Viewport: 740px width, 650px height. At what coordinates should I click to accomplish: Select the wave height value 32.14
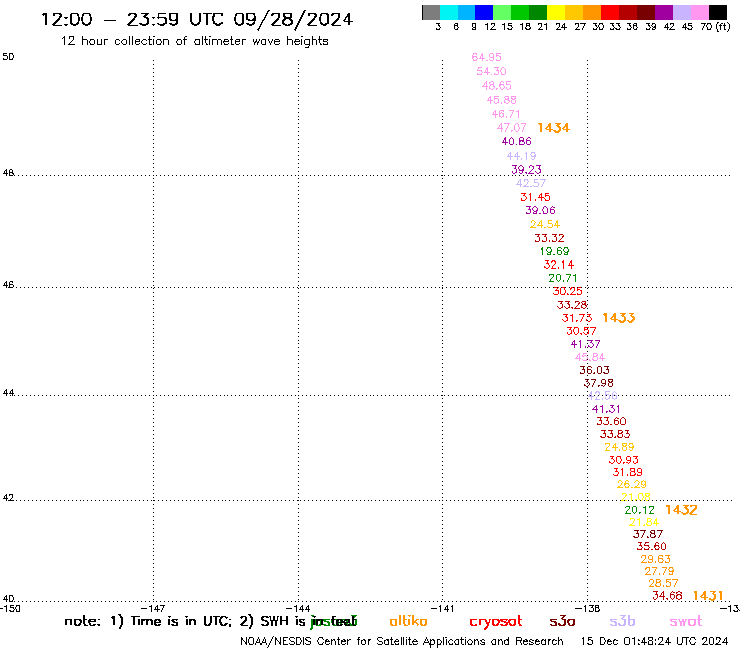pos(559,265)
